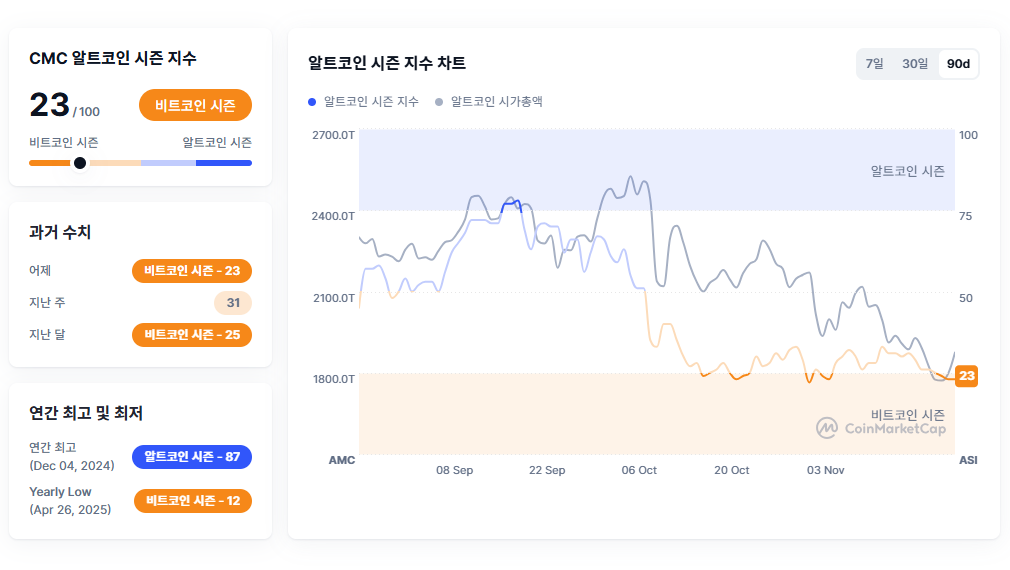This screenshot has width=1010, height=570.
Task: Click the yearly high 알트코인 시즌 - 87 badge
Action: pyautogui.click(x=191, y=457)
